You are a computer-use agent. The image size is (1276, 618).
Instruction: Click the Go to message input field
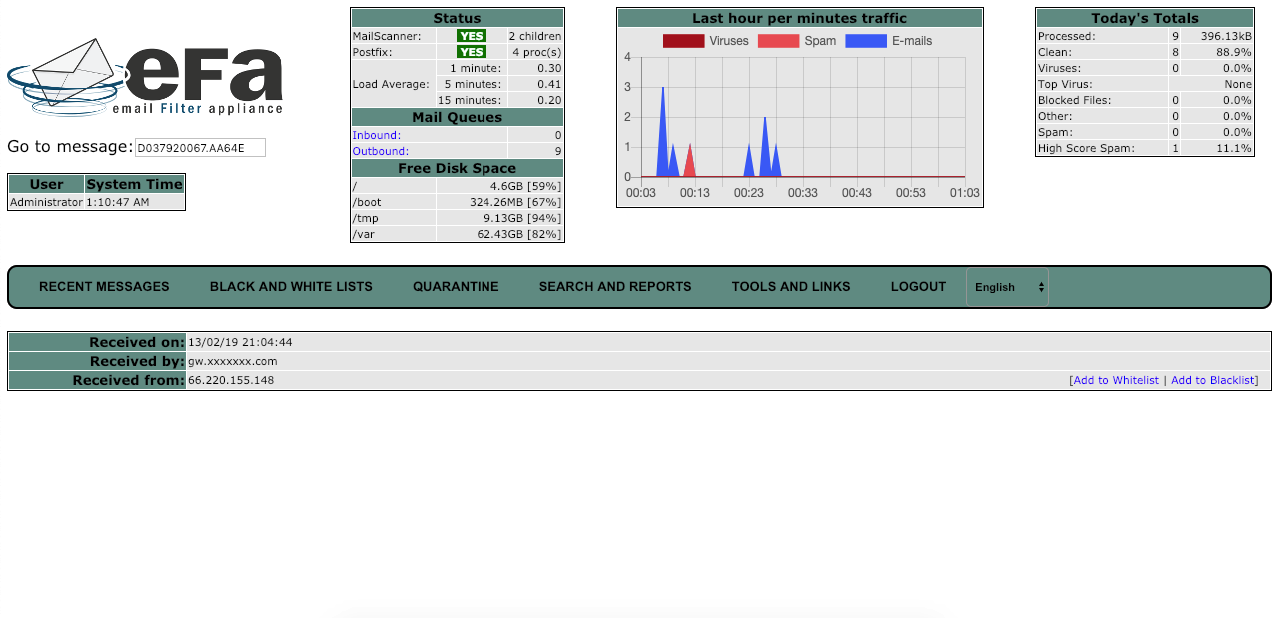[200, 148]
